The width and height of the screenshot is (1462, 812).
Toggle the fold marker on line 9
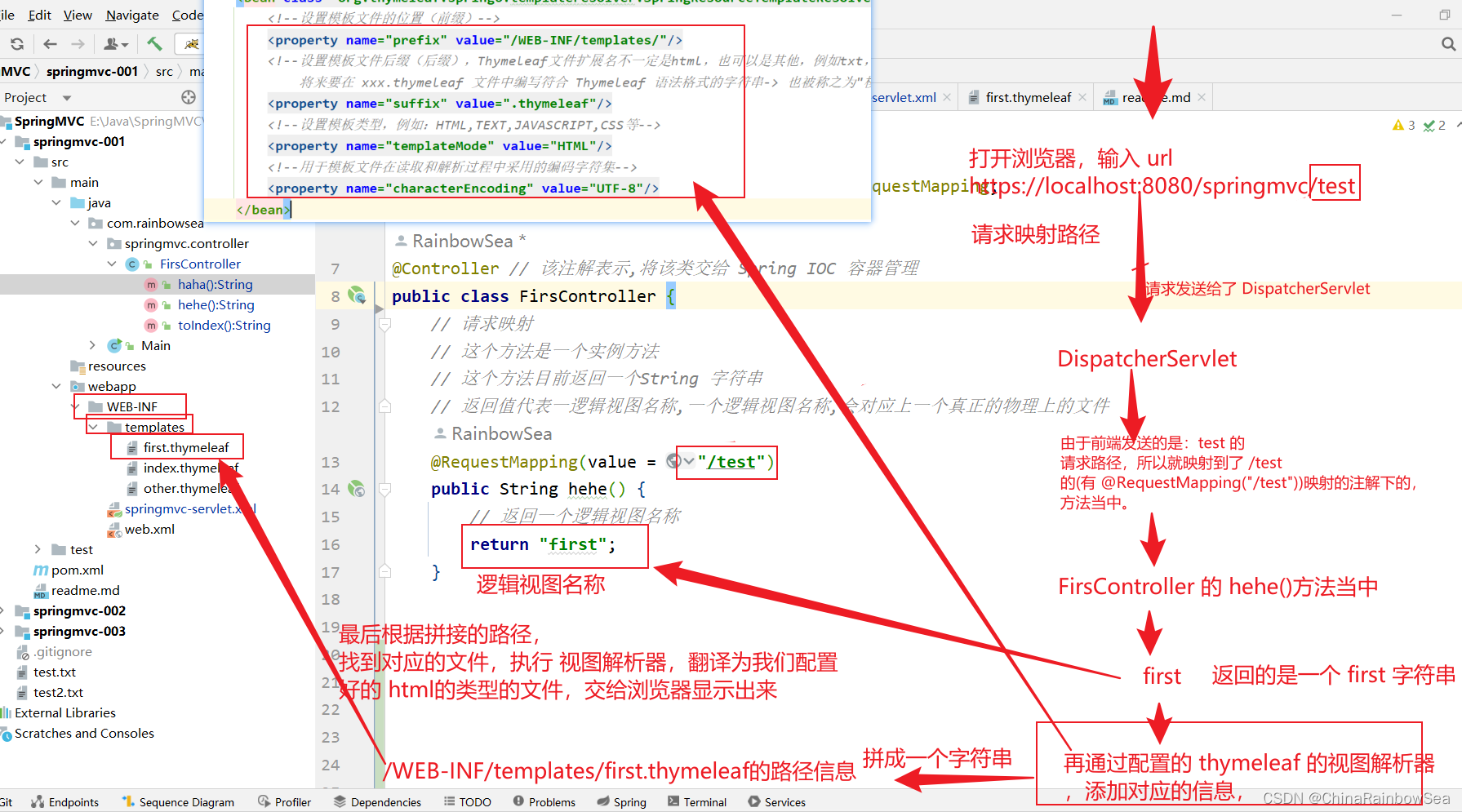(x=384, y=324)
